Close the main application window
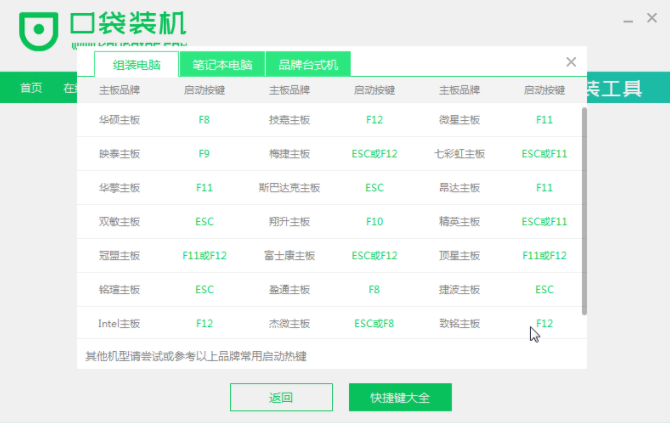670x423 pixels. (651, 20)
